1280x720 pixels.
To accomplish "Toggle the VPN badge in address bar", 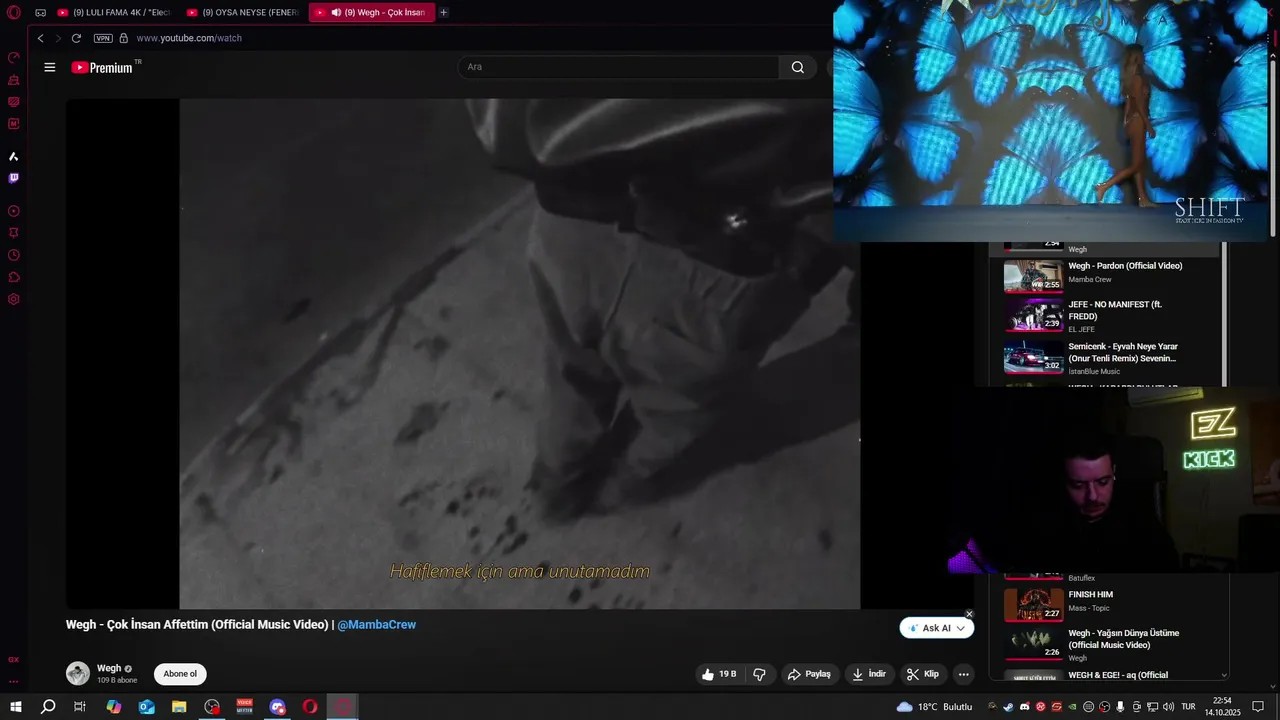I will pyautogui.click(x=103, y=38).
